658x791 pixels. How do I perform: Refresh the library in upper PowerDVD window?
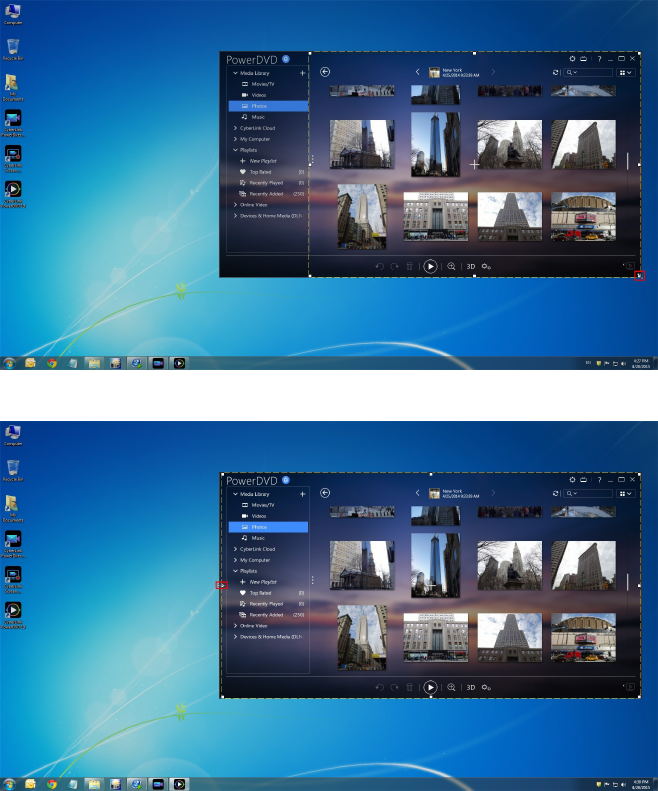pyautogui.click(x=555, y=72)
